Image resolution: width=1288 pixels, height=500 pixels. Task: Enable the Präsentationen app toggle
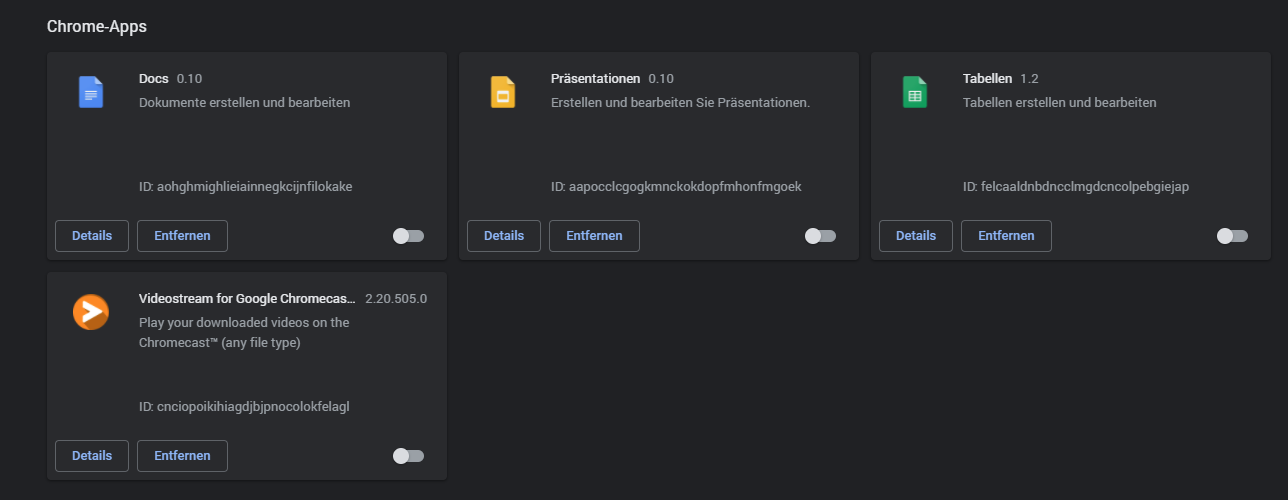(x=820, y=236)
